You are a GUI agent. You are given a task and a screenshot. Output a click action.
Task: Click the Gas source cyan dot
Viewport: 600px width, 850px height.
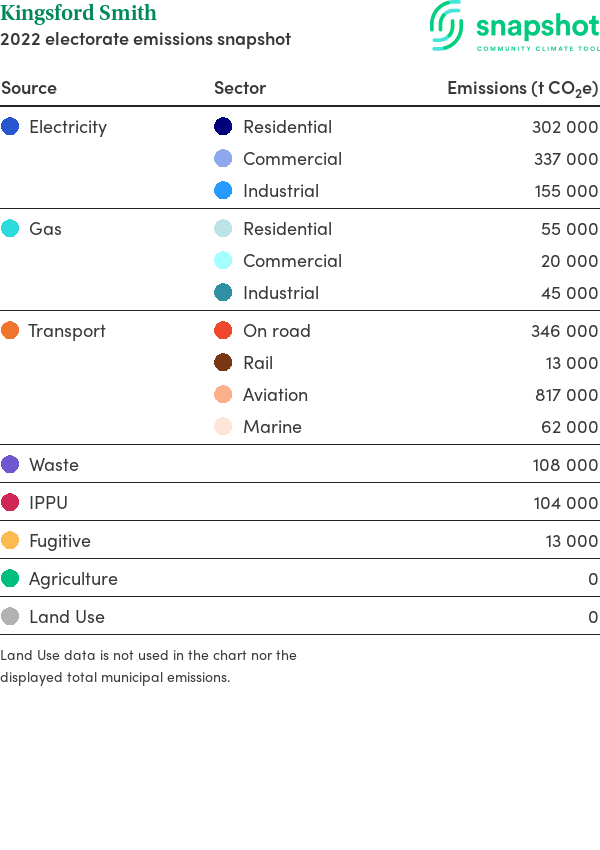10,228
